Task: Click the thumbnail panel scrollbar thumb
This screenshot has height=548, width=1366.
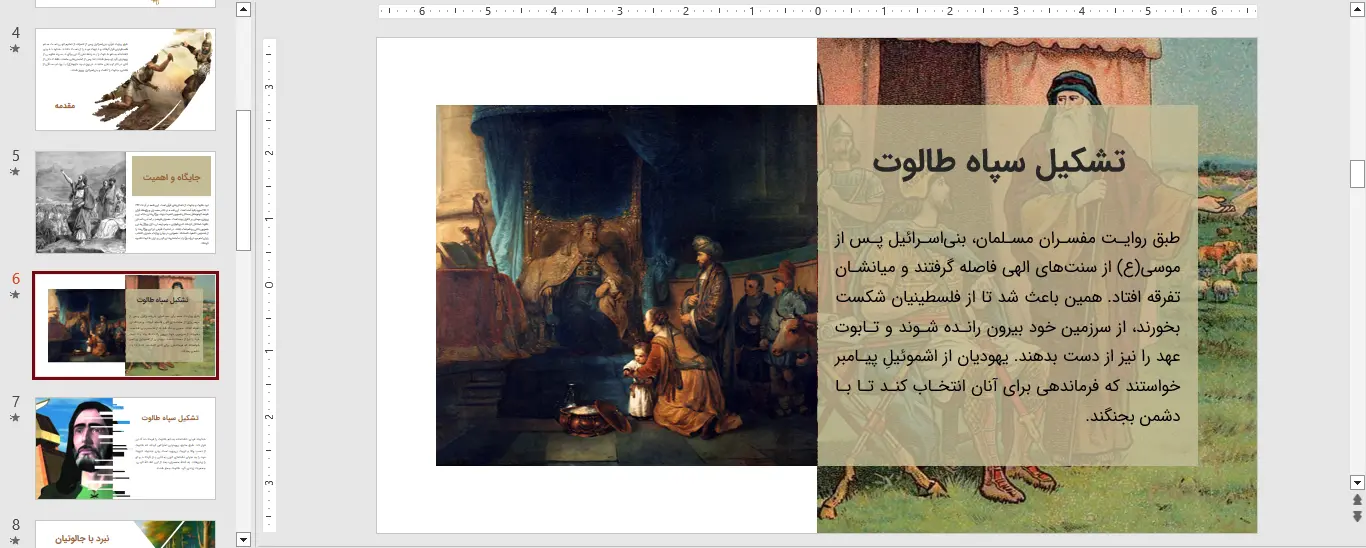Action: (x=243, y=180)
